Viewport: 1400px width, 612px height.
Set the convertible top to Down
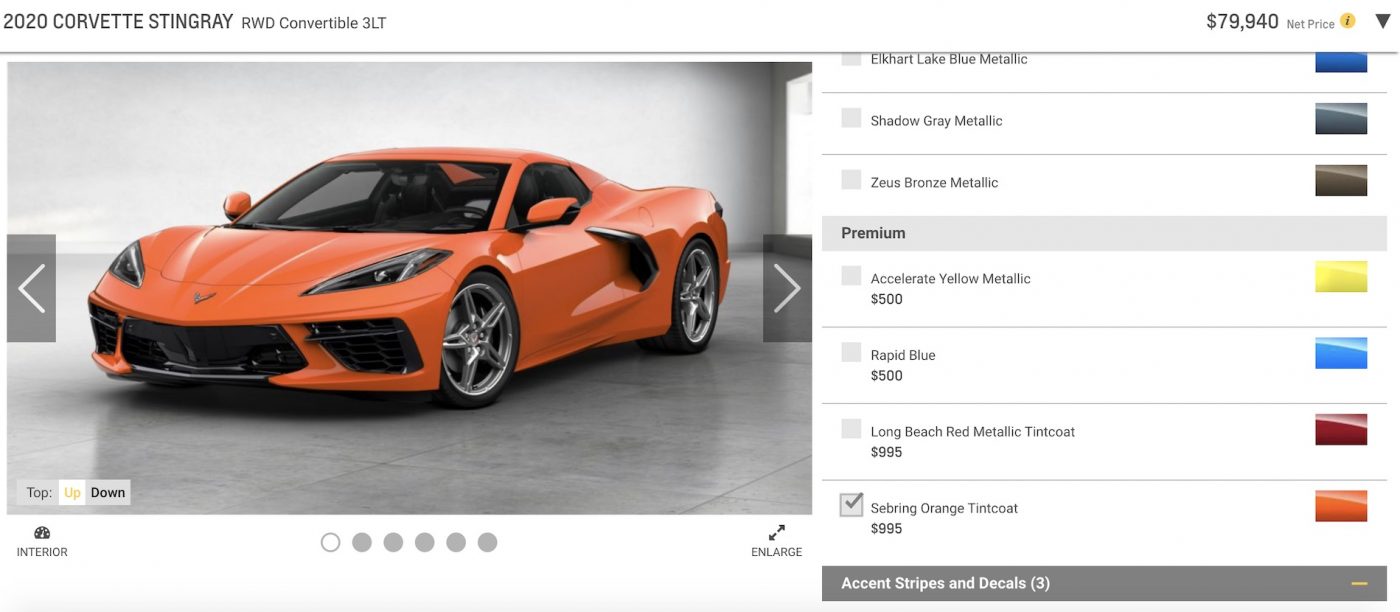click(x=107, y=492)
